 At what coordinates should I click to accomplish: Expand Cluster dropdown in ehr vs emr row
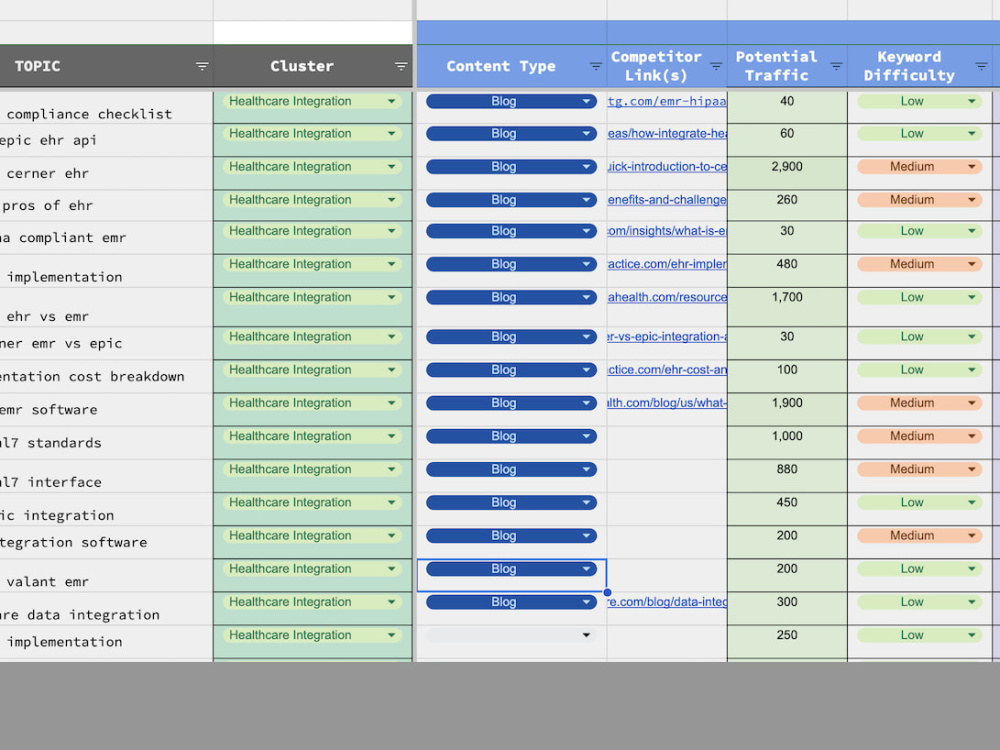[392, 297]
